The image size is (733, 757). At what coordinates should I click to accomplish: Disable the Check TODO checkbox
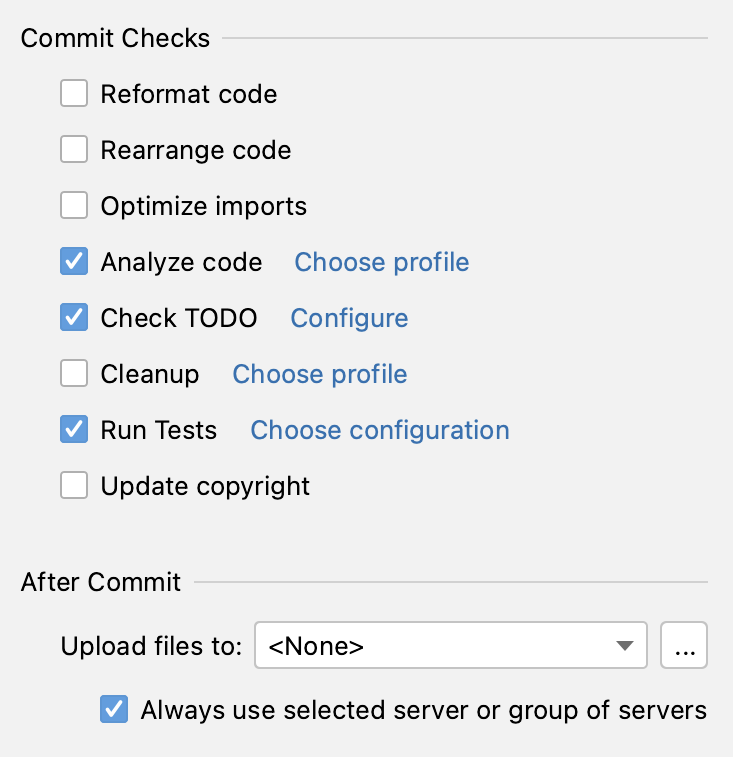click(74, 317)
